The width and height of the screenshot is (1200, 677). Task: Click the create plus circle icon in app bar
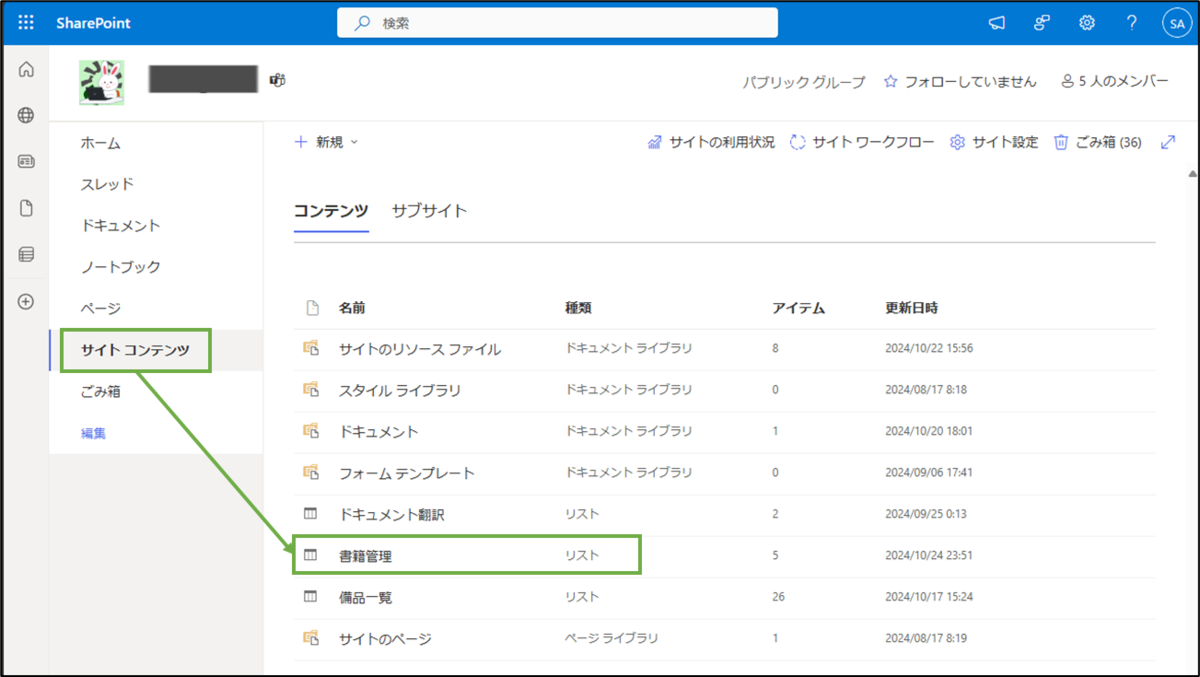[26, 301]
